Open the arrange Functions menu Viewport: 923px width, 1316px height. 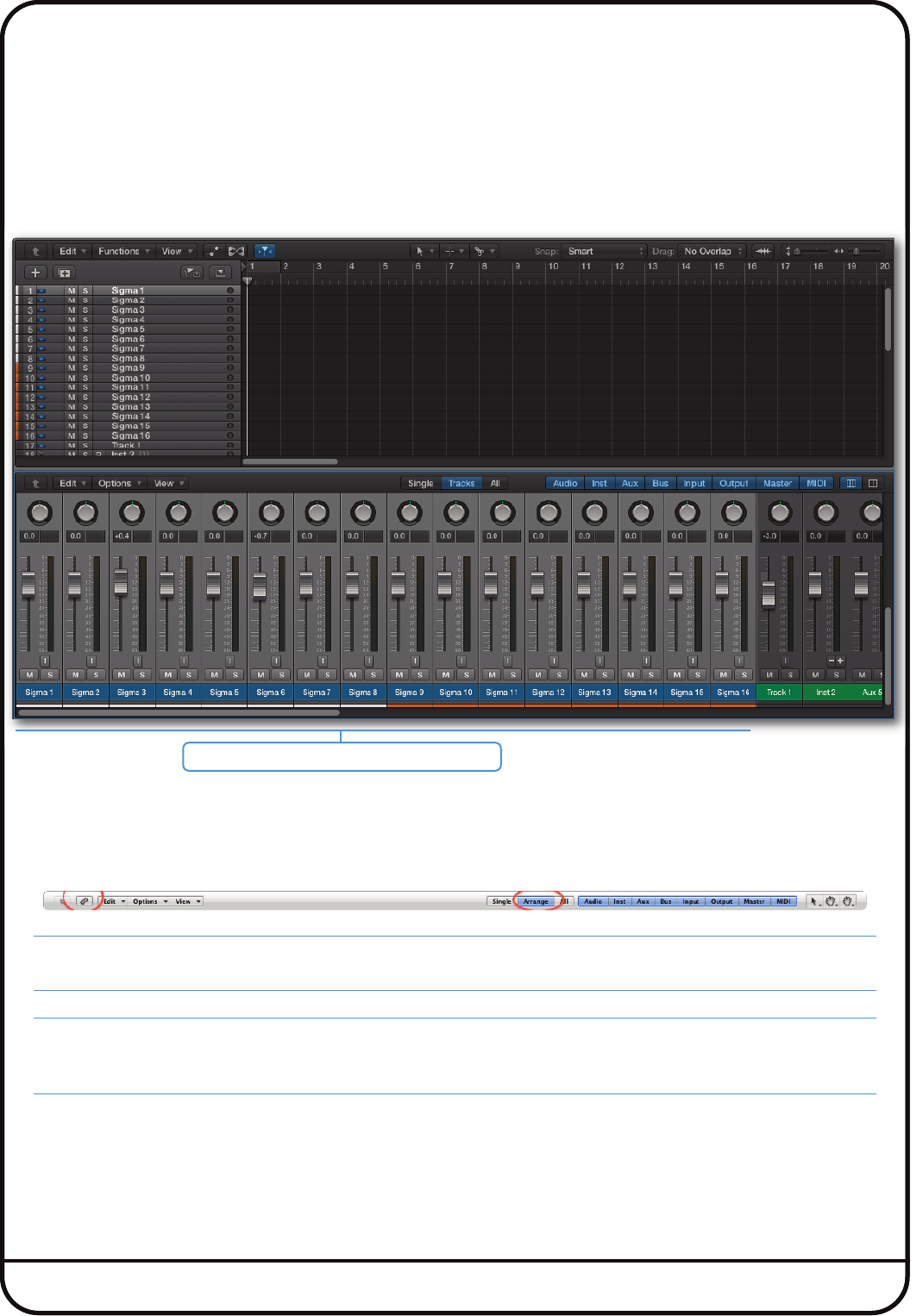pyautogui.click(x=123, y=251)
